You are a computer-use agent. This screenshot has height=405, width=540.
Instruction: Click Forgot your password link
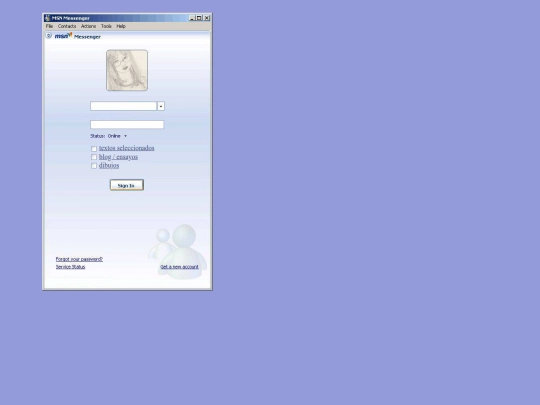point(79,259)
